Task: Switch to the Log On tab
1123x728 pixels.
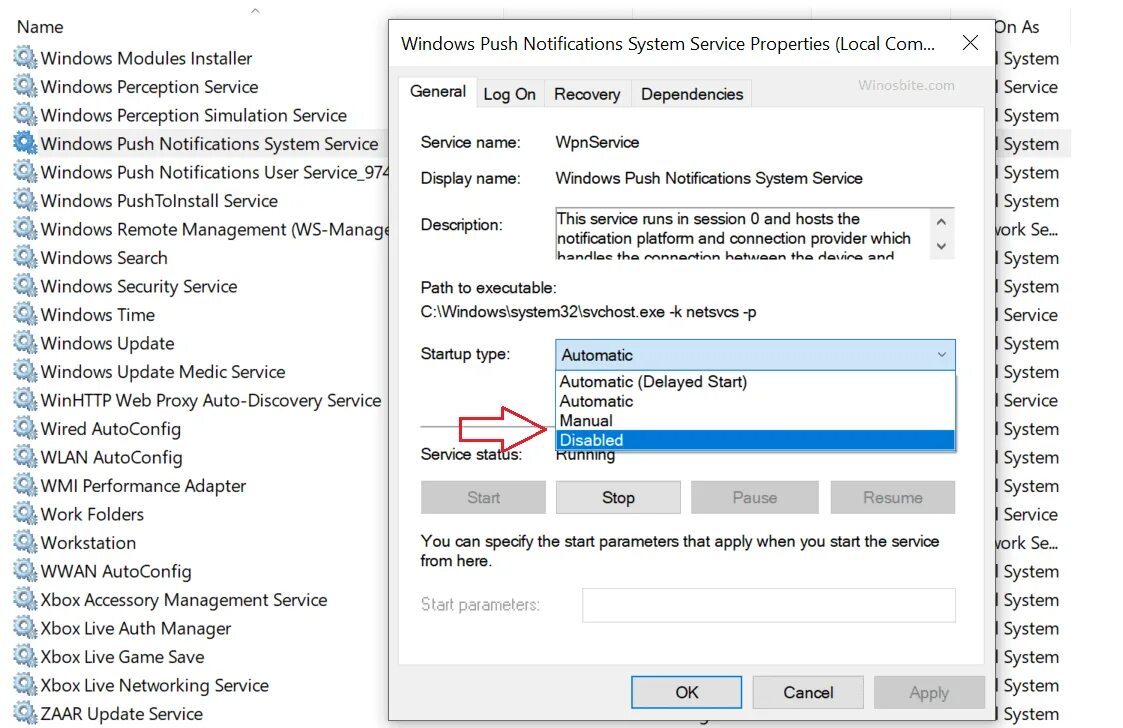Action: click(x=509, y=95)
